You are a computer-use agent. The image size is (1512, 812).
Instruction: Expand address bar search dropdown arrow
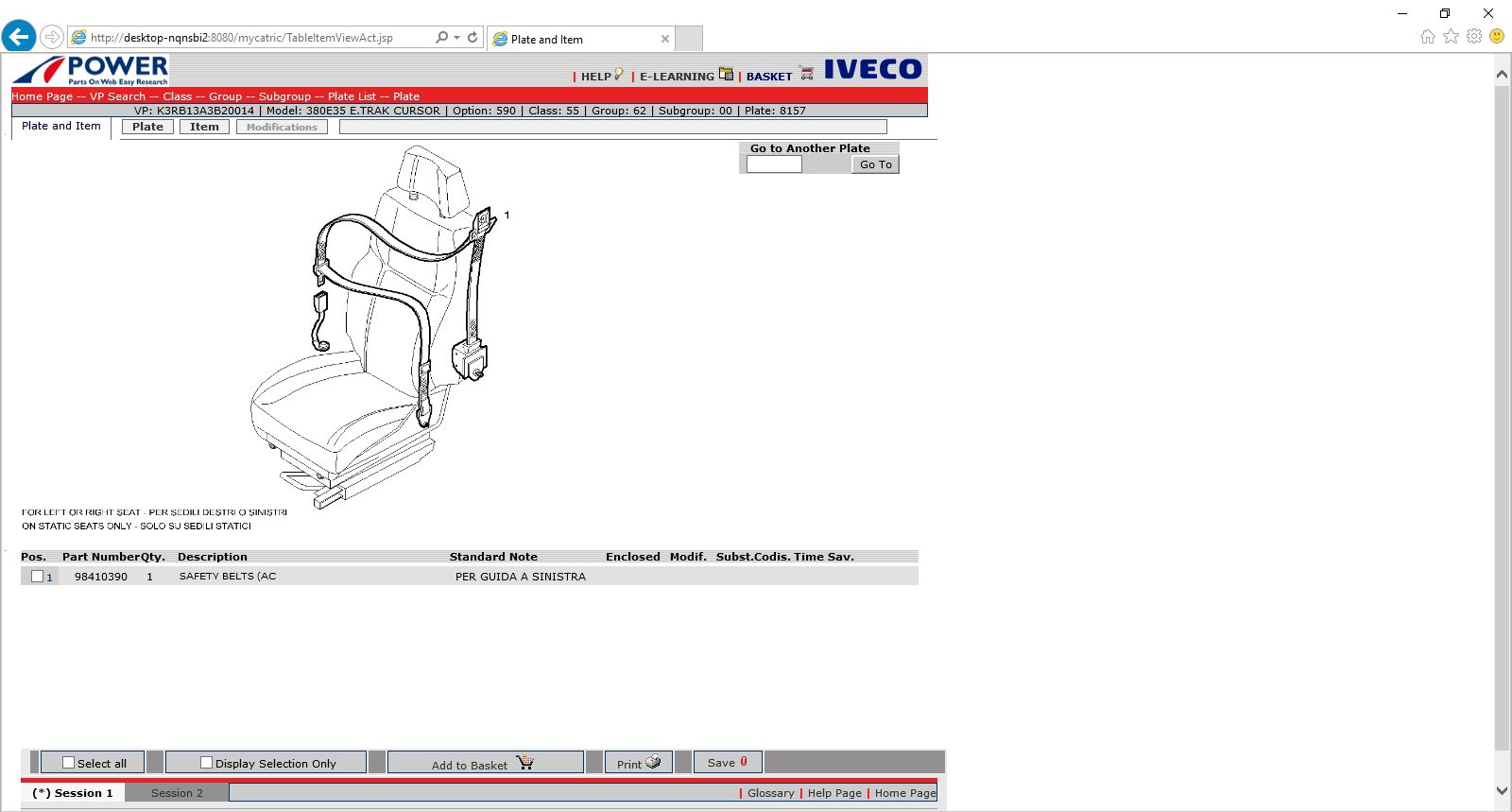[x=456, y=38]
